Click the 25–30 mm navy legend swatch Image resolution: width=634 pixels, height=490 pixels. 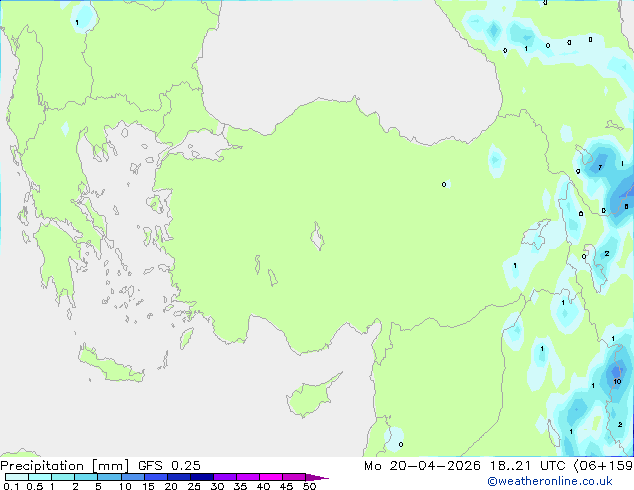click(201, 477)
